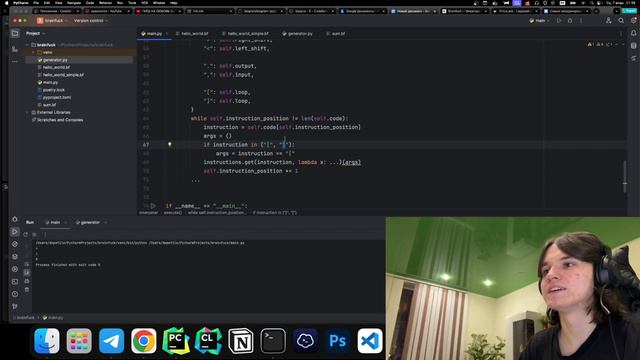Open the Project tool window folder icon

pyautogui.click(x=15, y=33)
